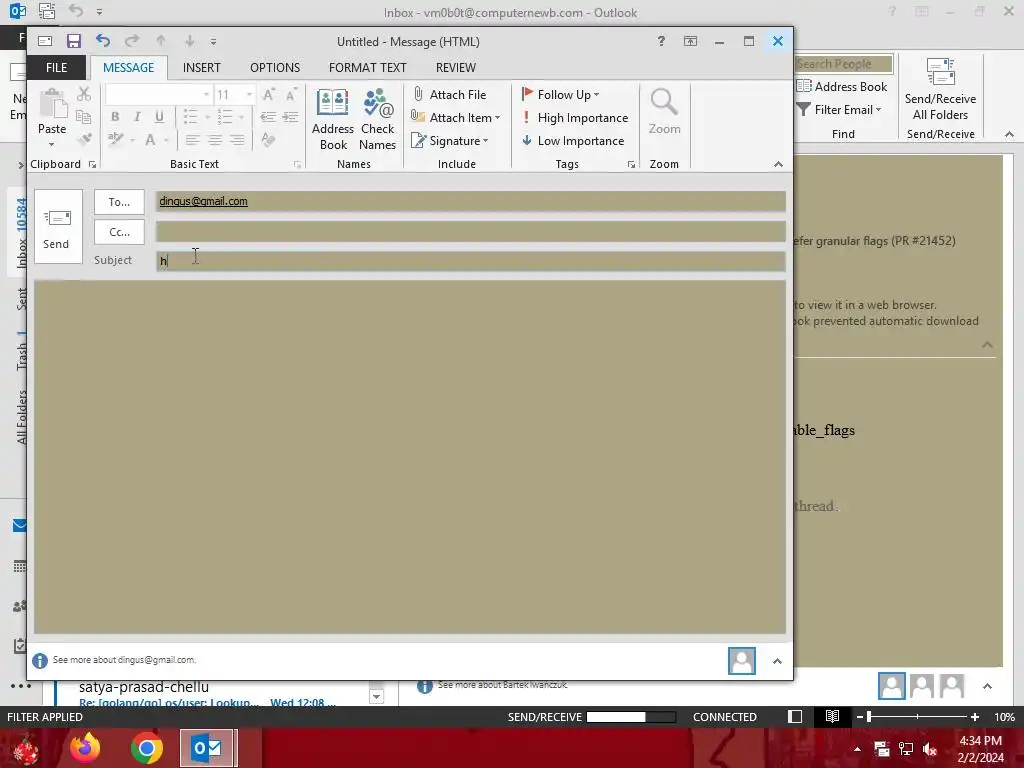This screenshot has height=768, width=1024.
Task: Click Decrease Indent icon
Action: 268,117
